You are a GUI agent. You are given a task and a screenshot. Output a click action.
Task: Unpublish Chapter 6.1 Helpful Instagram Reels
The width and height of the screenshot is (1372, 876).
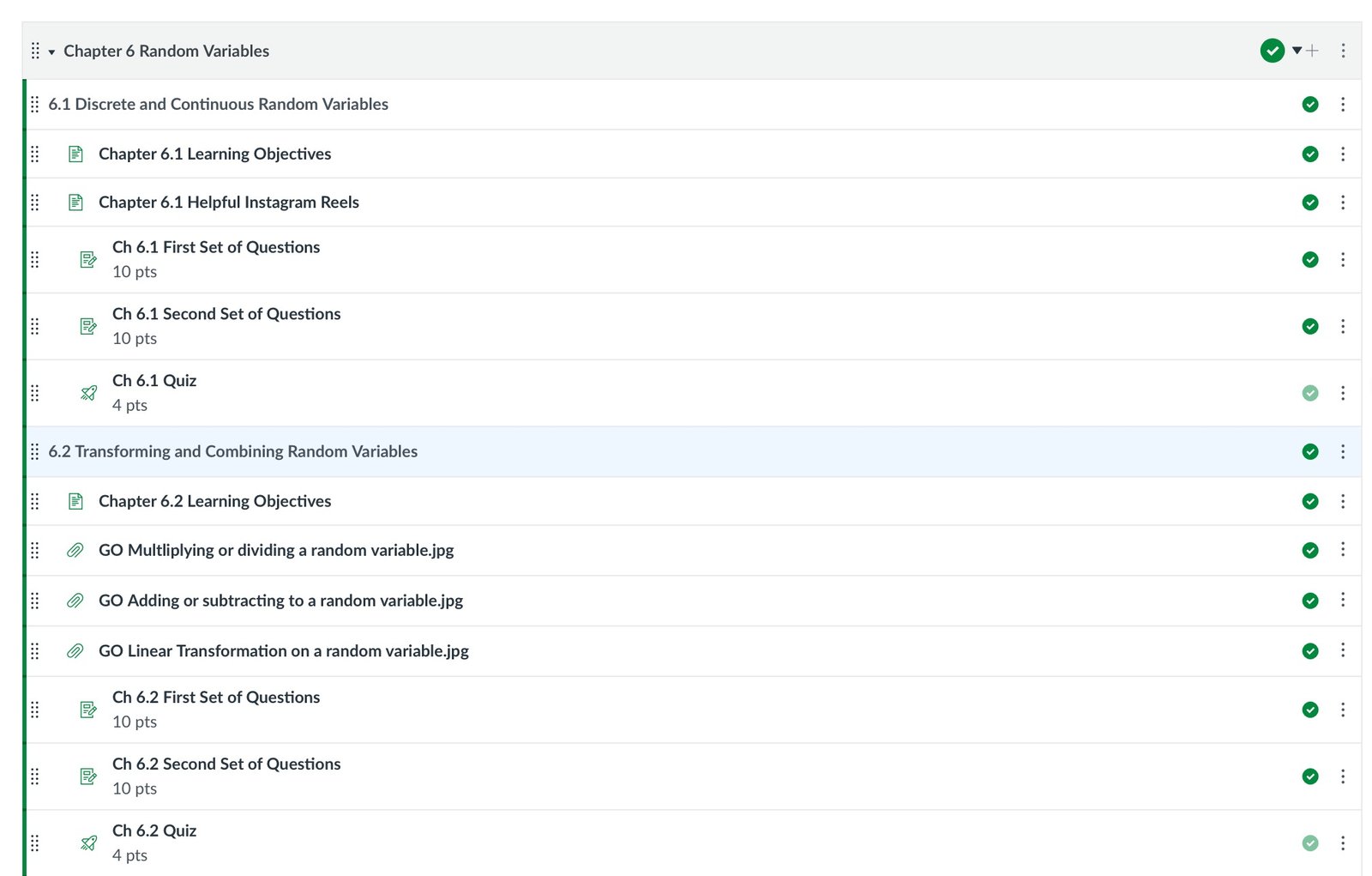1309,202
